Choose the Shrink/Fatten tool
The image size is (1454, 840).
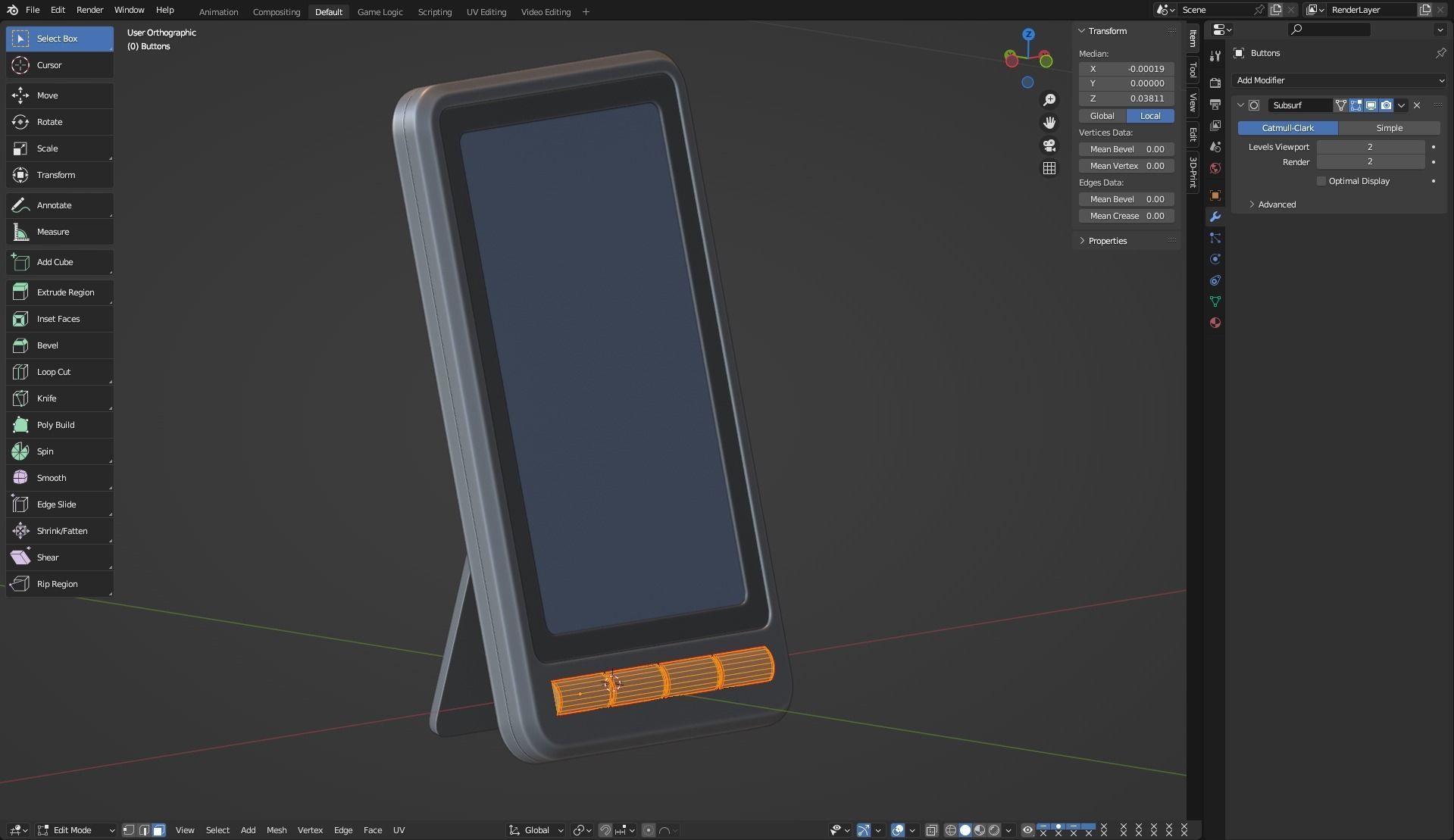point(60,531)
